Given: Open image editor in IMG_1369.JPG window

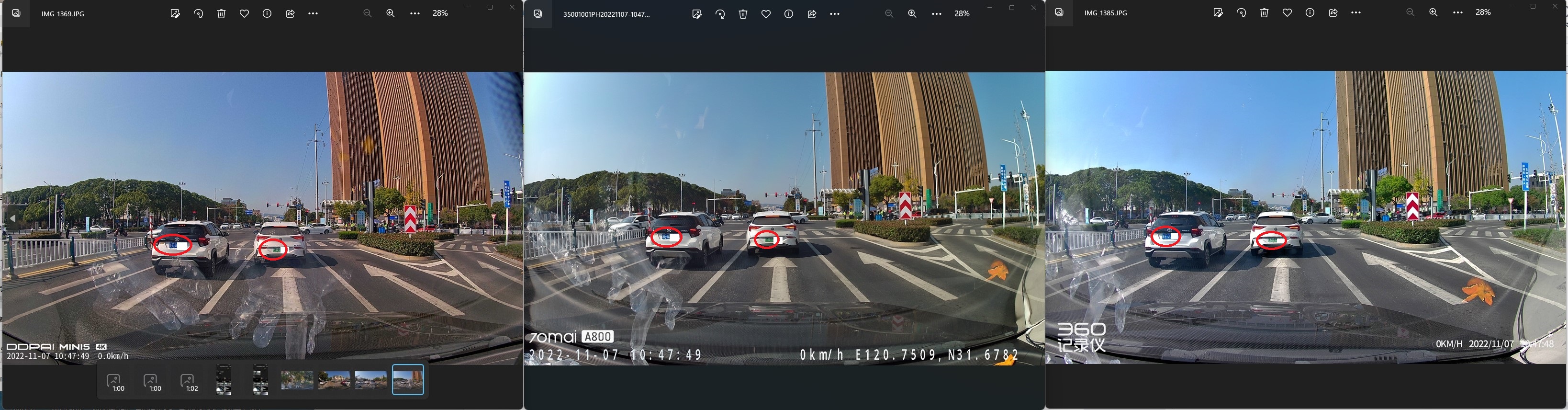Looking at the screenshot, I should (x=175, y=13).
